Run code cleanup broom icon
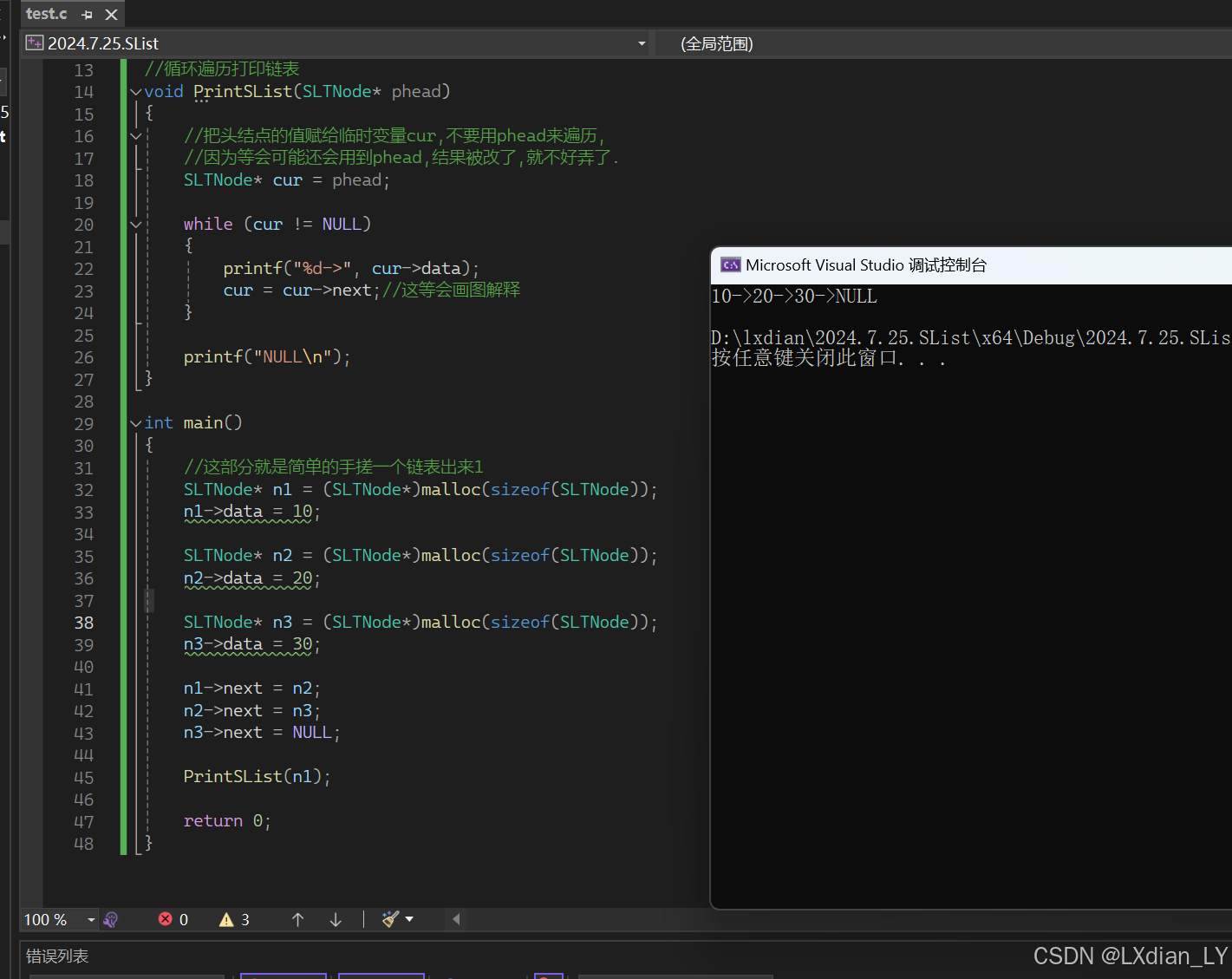The height and width of the screenshot is (979, 1232). pyautogui.click(x=390, y=919)
